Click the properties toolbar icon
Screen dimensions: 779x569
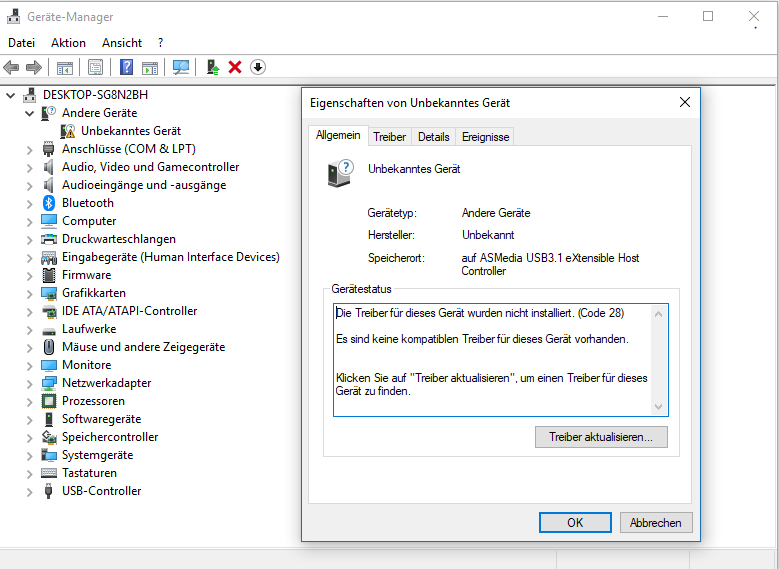click(95, 67)
